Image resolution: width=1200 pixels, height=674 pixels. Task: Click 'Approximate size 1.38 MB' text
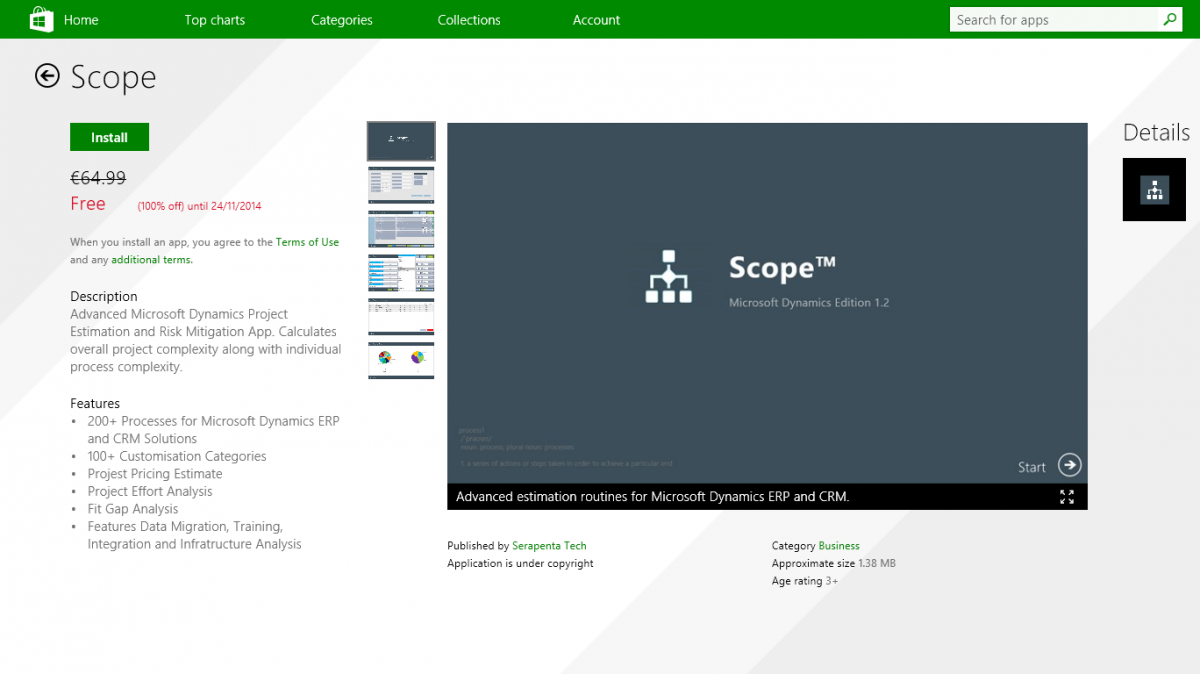(834, 563)
